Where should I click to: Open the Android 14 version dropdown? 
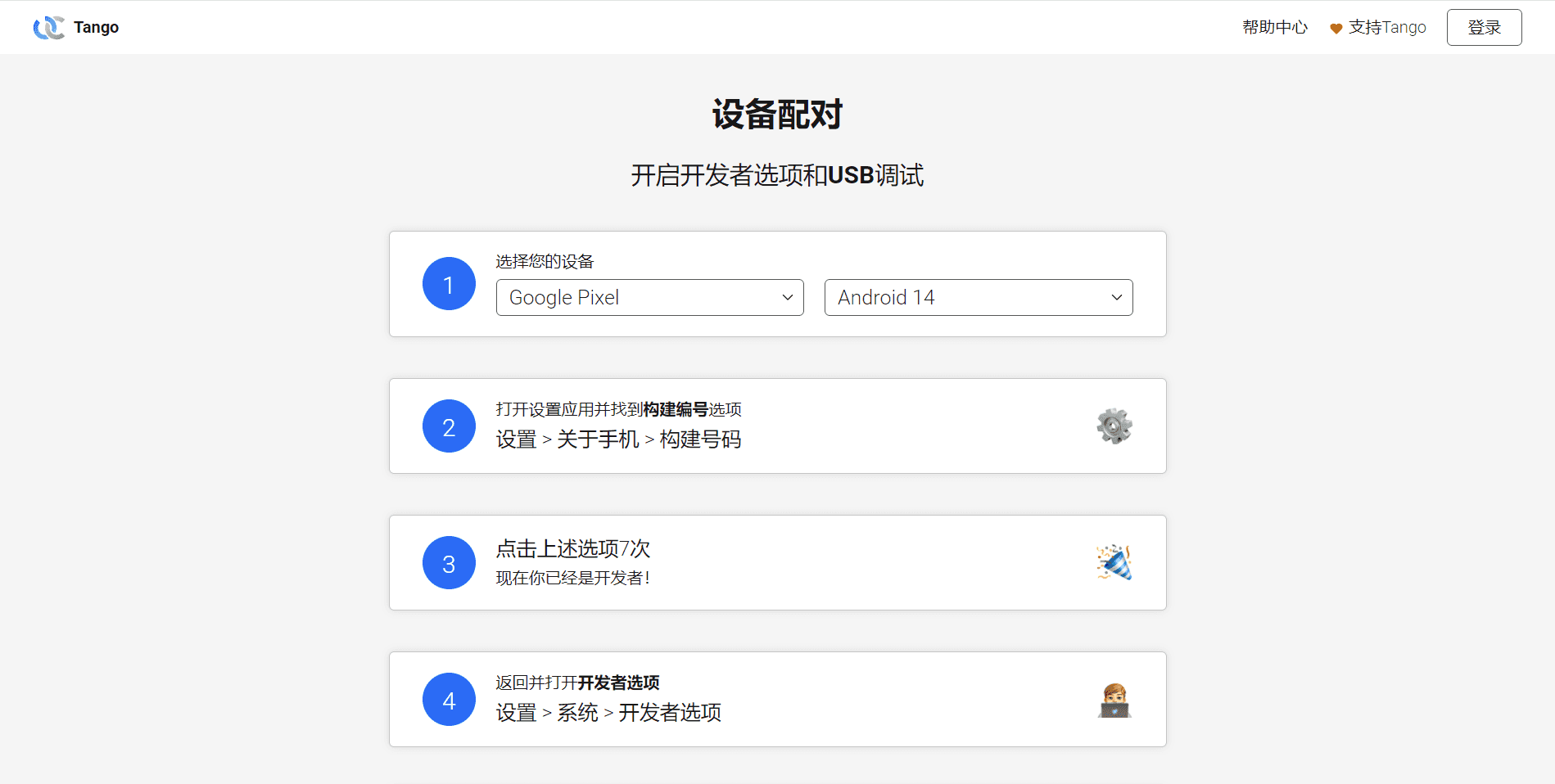979,297
